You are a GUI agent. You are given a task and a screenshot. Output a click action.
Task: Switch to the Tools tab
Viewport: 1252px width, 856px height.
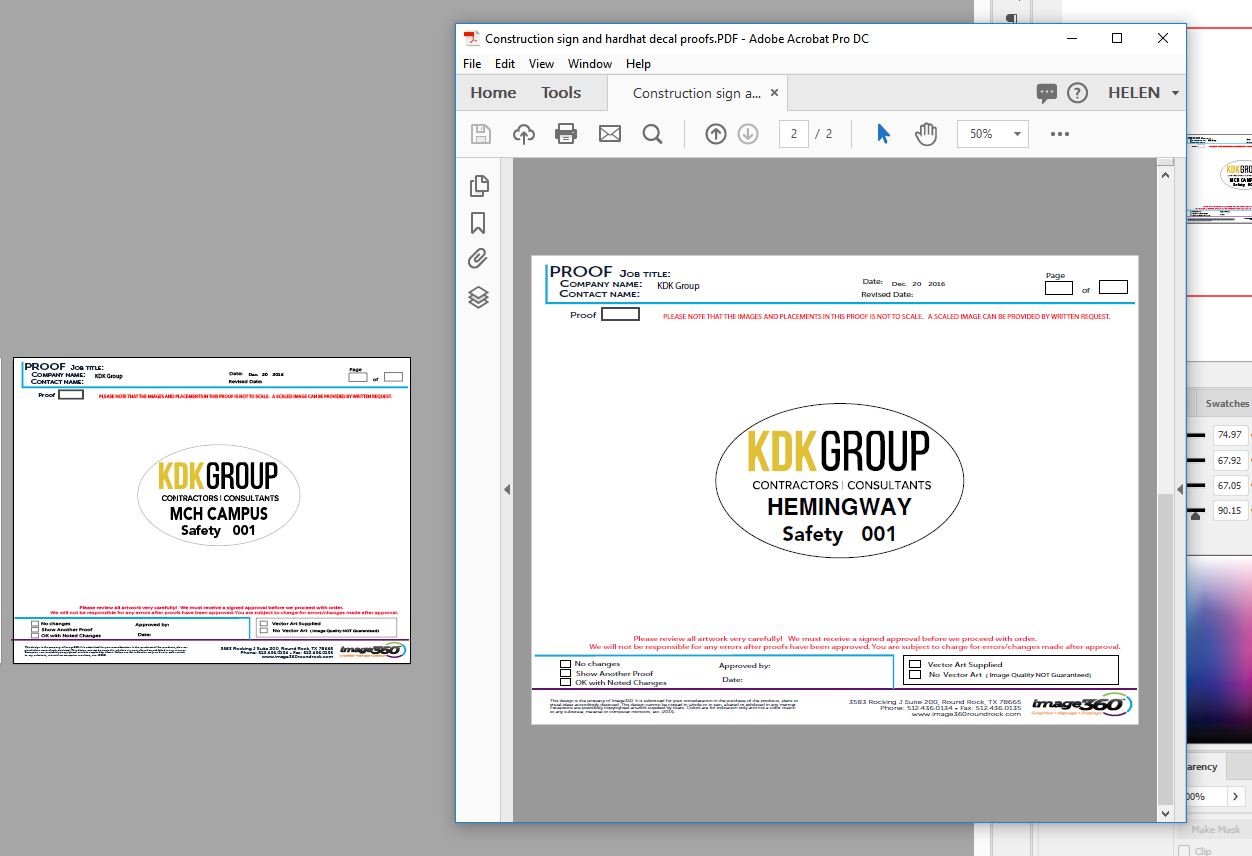[561, 93]
